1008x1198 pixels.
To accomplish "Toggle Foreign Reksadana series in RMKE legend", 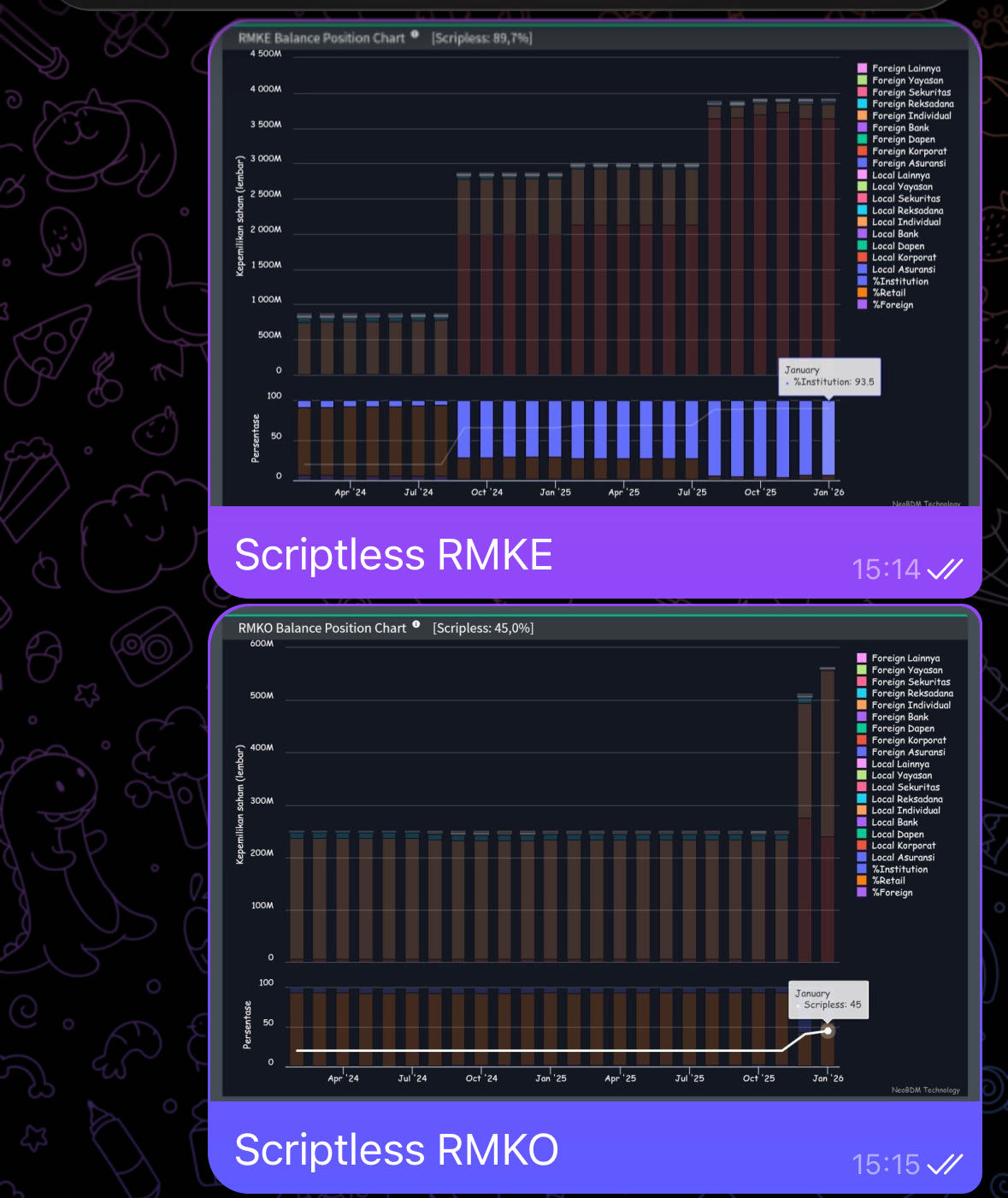I will point(905,104).
